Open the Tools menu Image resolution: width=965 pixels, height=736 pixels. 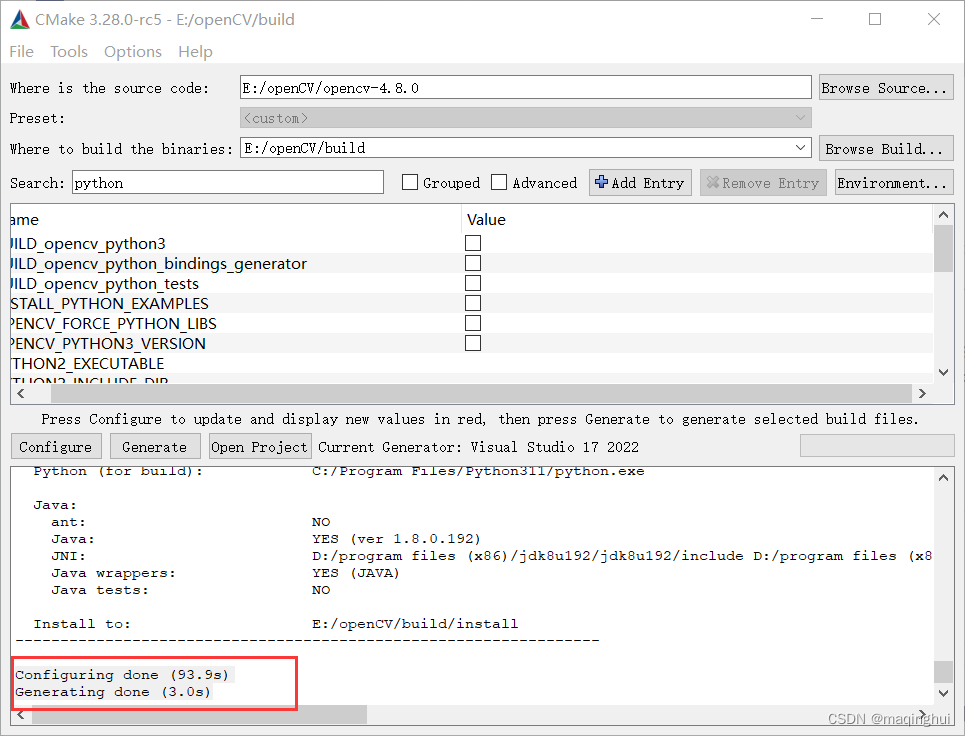[68, 51]
